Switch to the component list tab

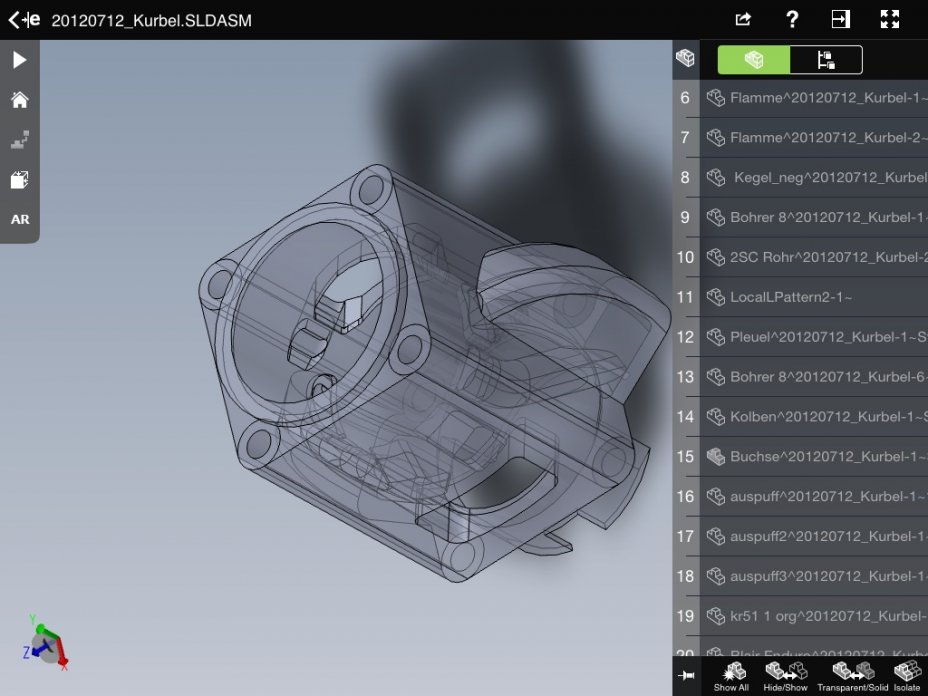tap(754, 60)
